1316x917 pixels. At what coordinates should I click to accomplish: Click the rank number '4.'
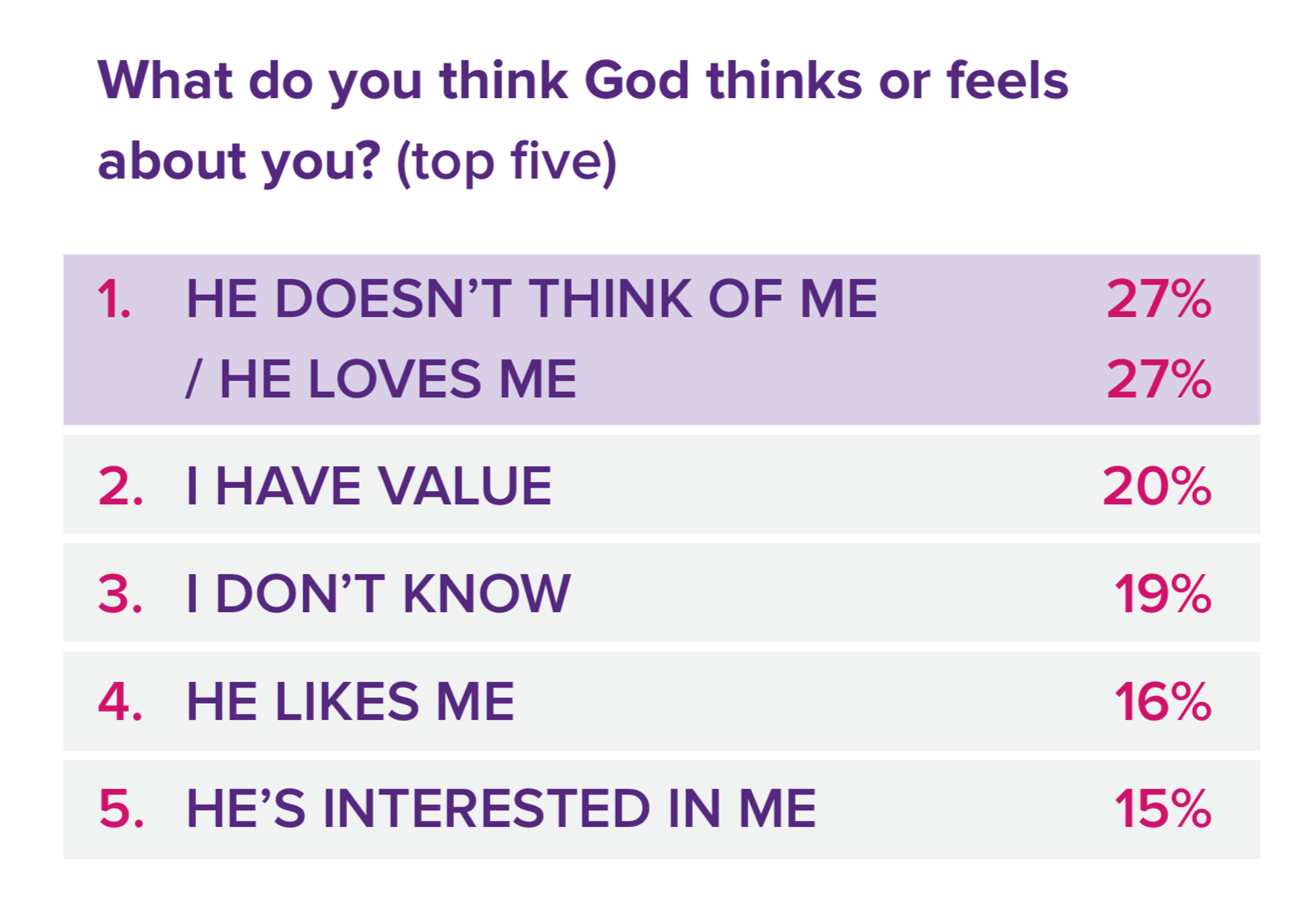pos(120,702)
